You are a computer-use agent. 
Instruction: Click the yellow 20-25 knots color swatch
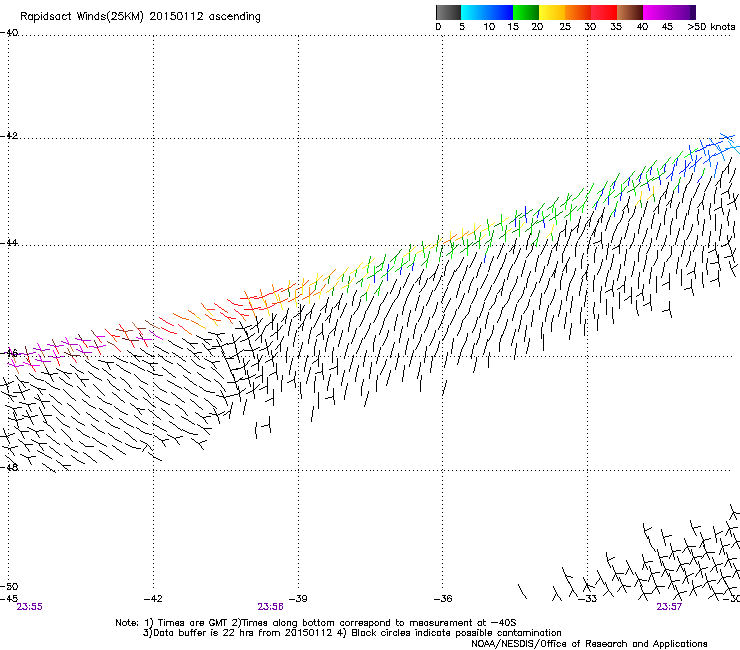tap(552, 12)
